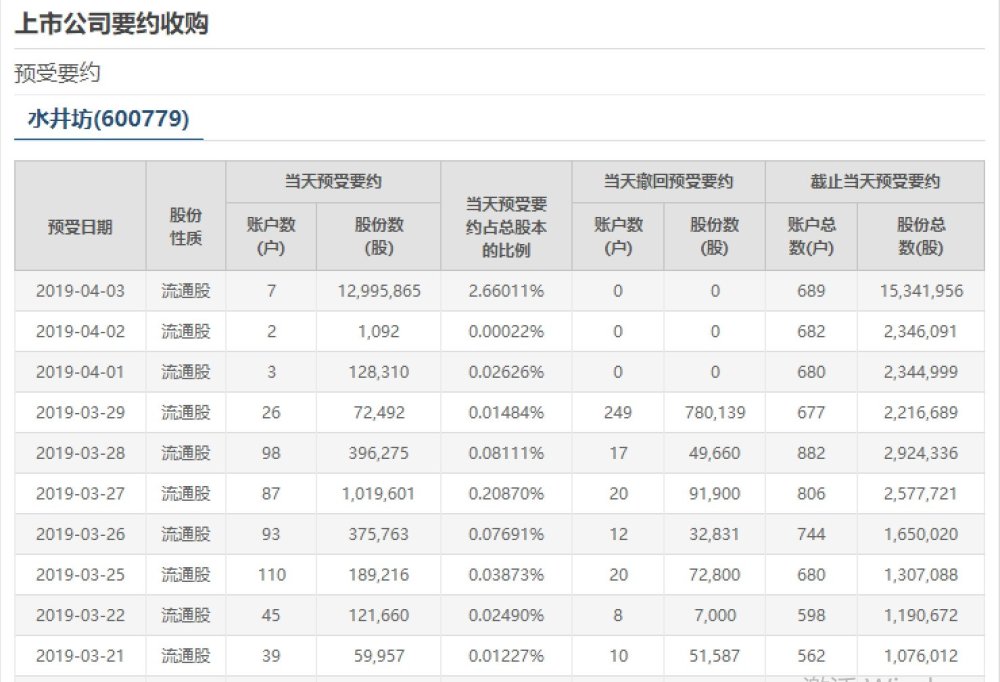This screenshot has width=1000, height=682.
Task: Select the date cell 2019-03-25
Action: (x=80, y=575)
